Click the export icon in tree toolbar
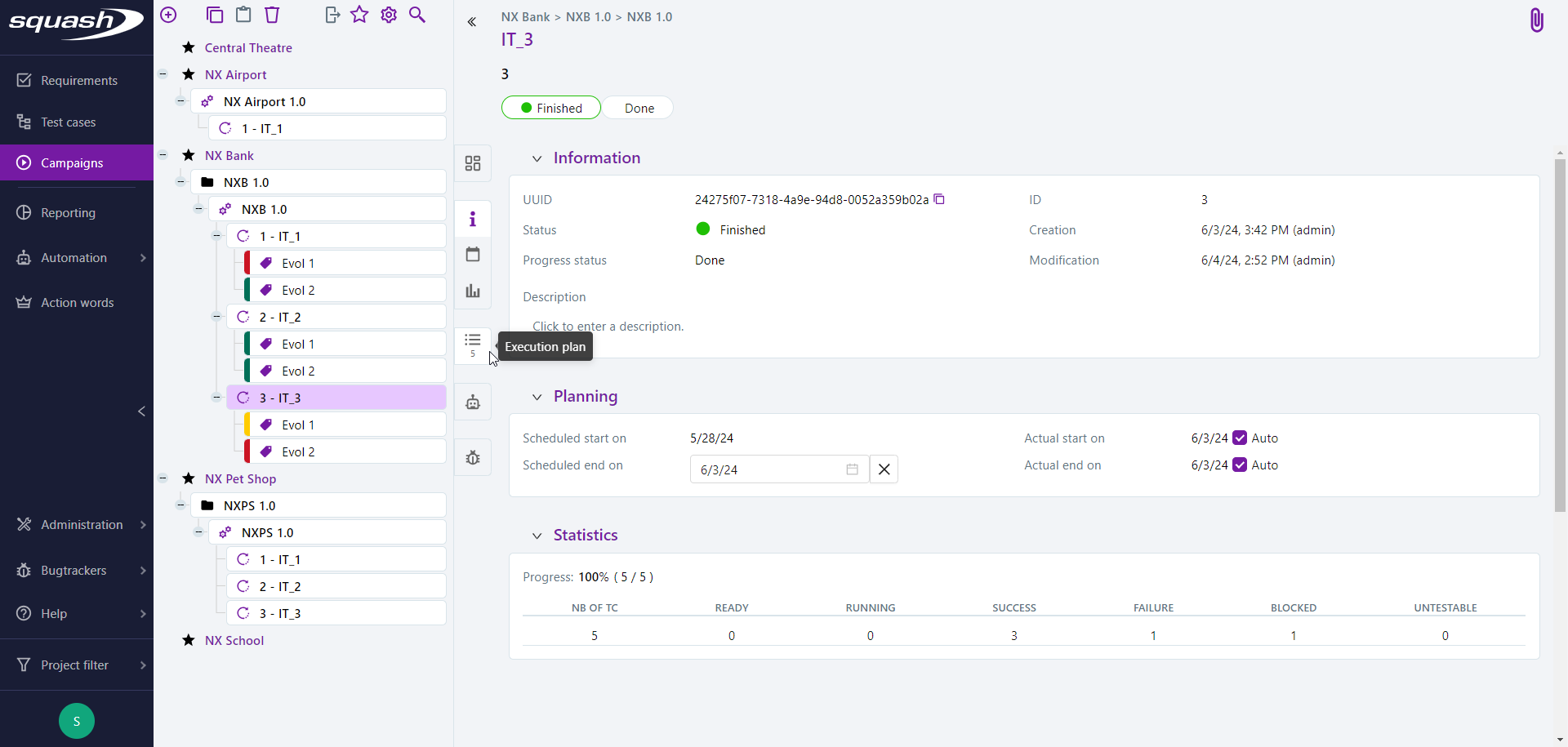This screenshot has height=747, width=1568. pyautogui.click(x=332, y=15)
